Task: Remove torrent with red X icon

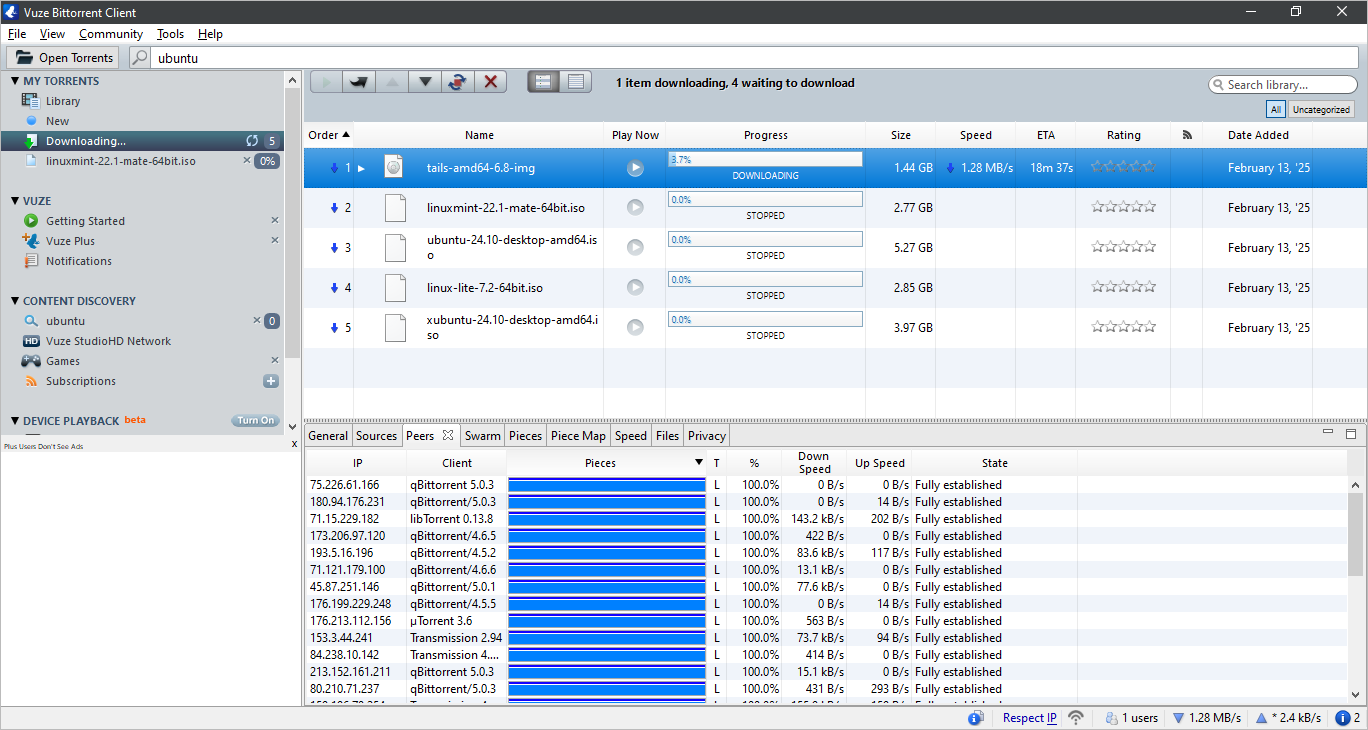Action: click(x=490, y=82)
